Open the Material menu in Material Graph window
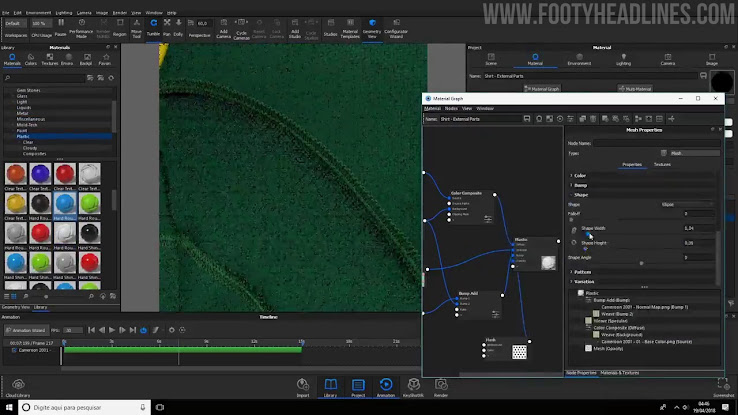This screenshot has width=738, height=415. pyautogui.click(x=432, y=109)
